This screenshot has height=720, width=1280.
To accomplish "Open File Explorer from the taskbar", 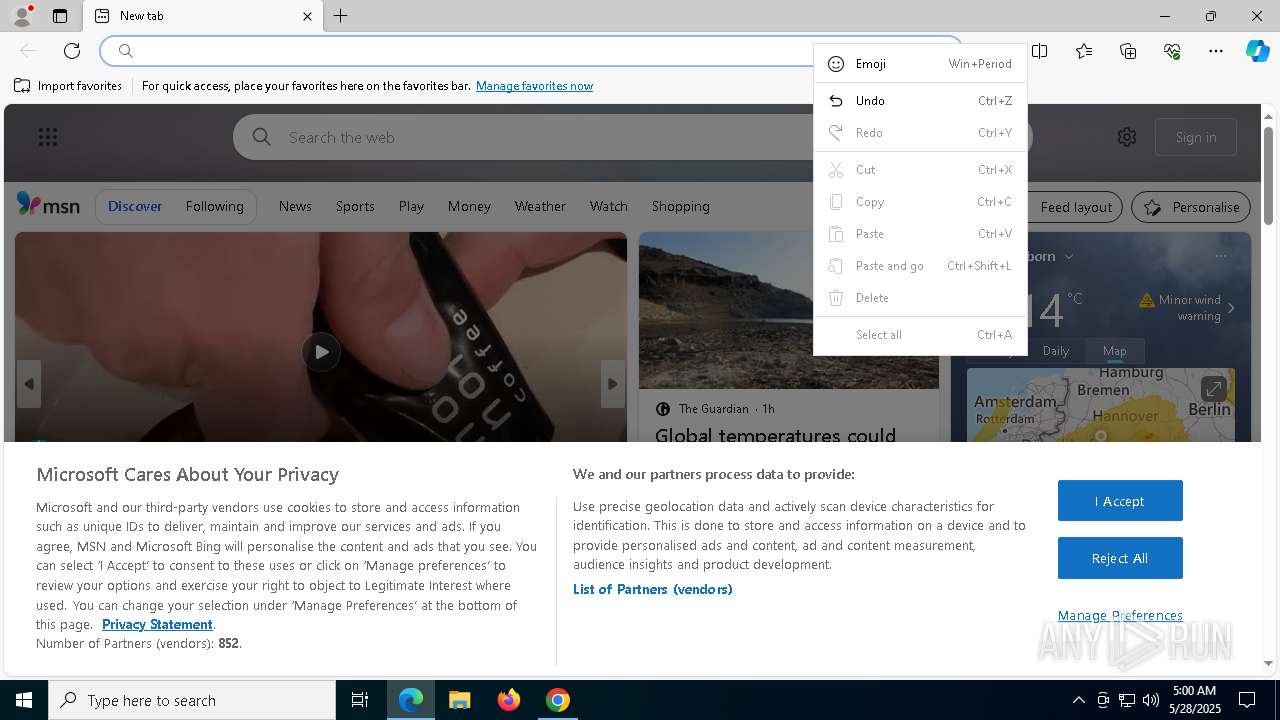I will (460, 700).
